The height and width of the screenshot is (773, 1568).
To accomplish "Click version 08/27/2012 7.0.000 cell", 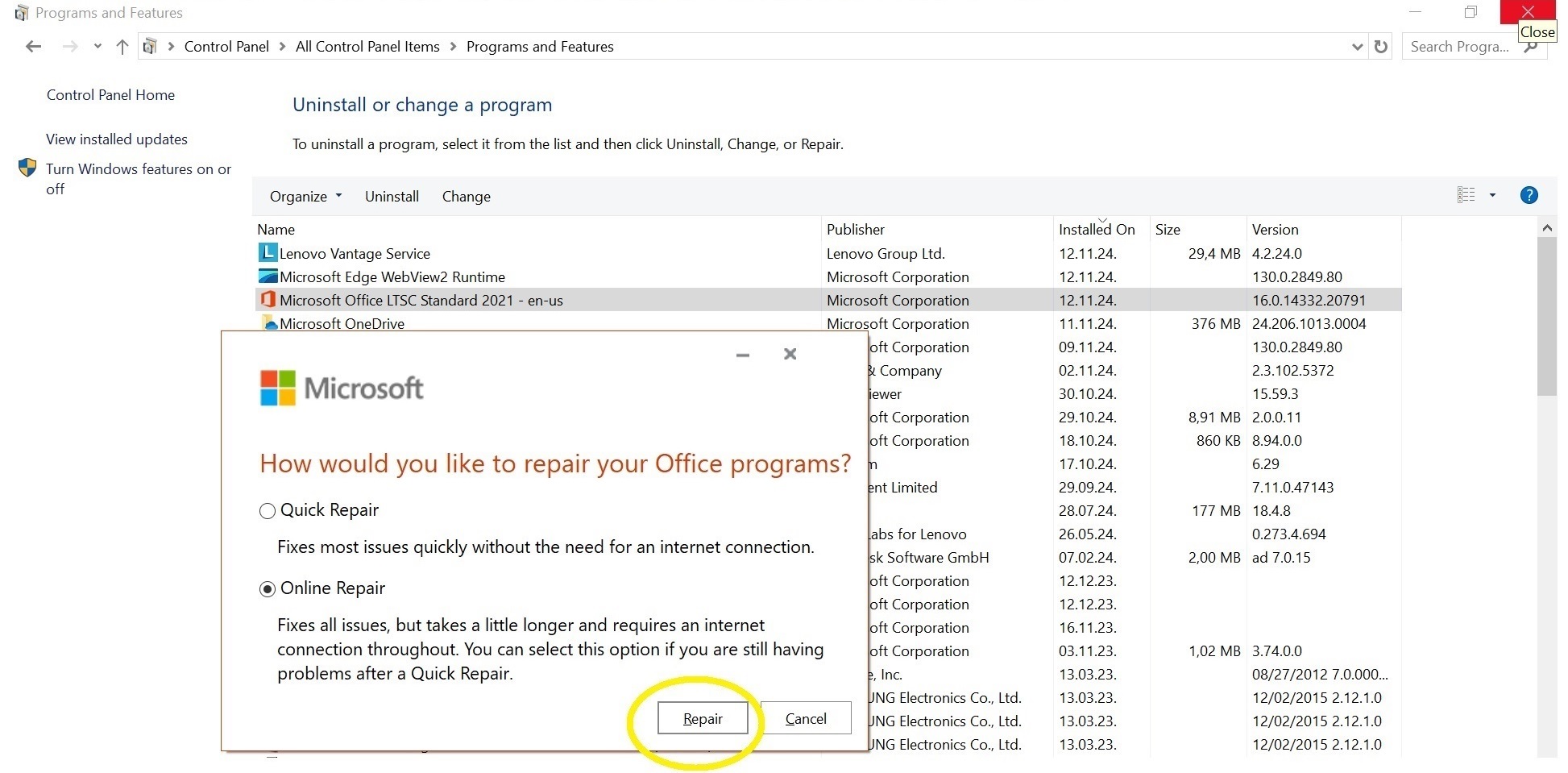I will [x=1320, y=674].
